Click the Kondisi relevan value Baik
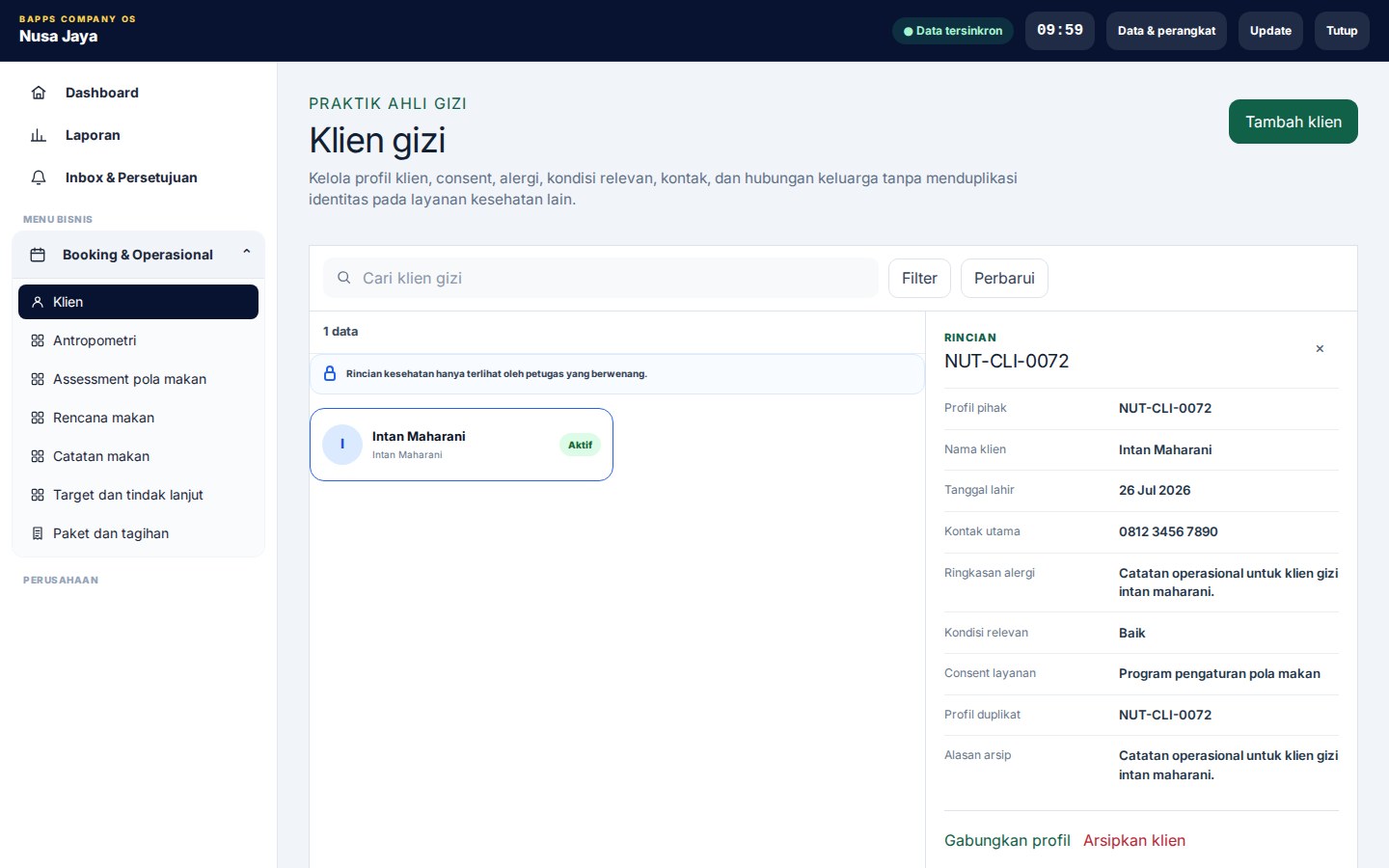Image resolution: width=1389 pixels, height=868 pixels. coord(1131,633)
